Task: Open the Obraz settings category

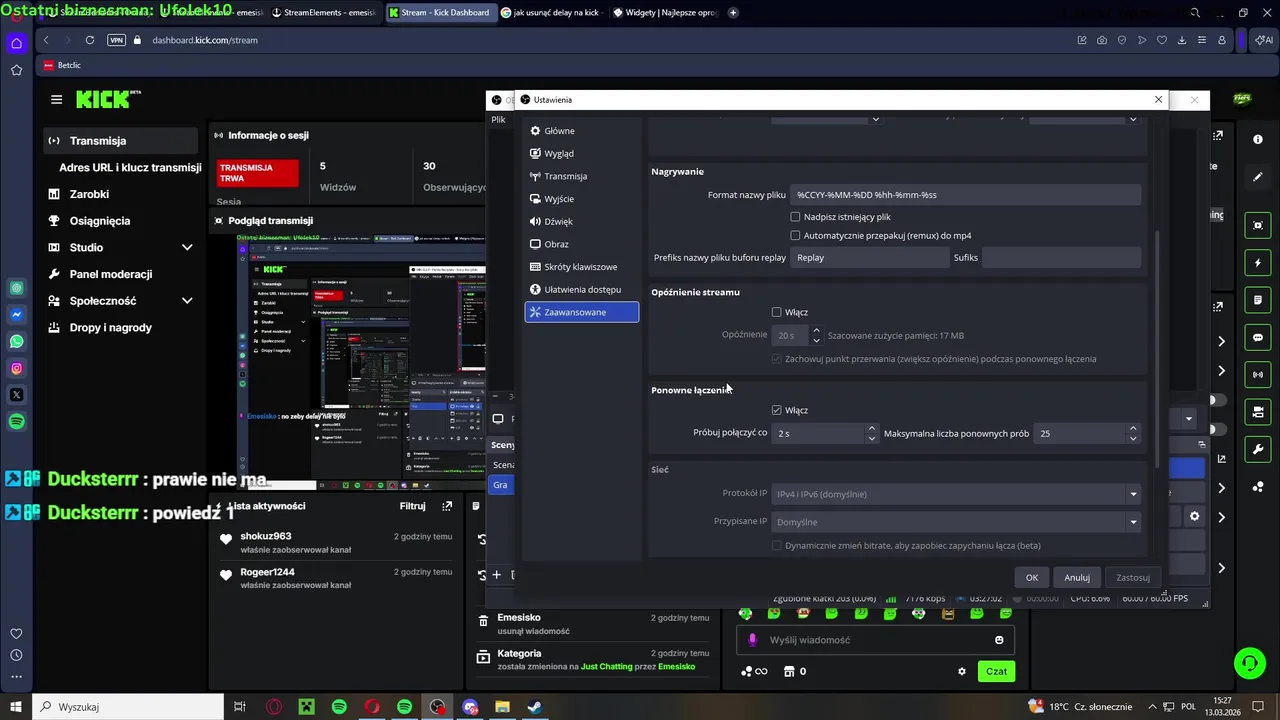Action: point(581,244)
